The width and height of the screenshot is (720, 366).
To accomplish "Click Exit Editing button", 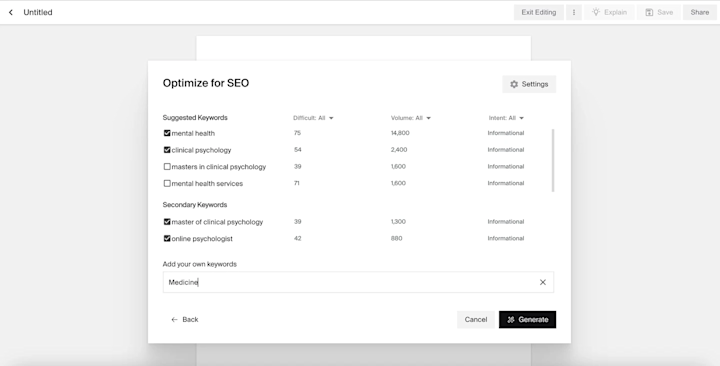I will (x=539, y=12).
